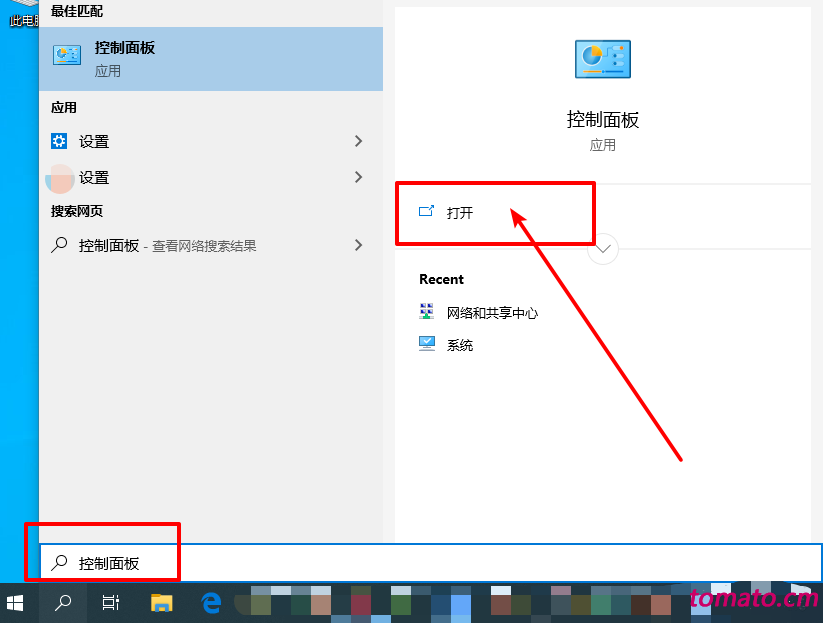The width and height of the screenshot is (823, 623).
Task: Click the 搜索网页 section heading
Action: click(x=77, y=211)
